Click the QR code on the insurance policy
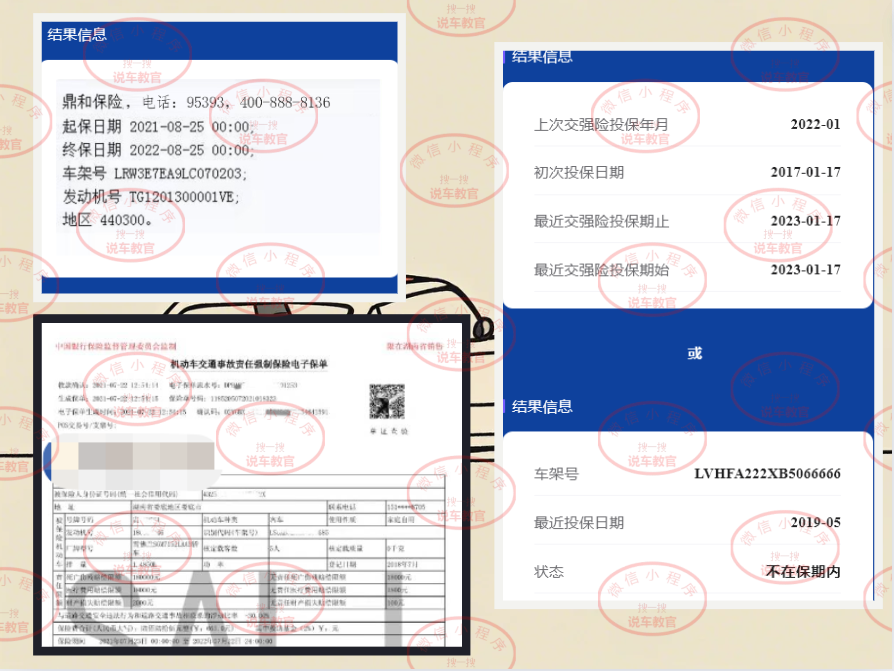The image size is (894, 671). tap(387, 401)
